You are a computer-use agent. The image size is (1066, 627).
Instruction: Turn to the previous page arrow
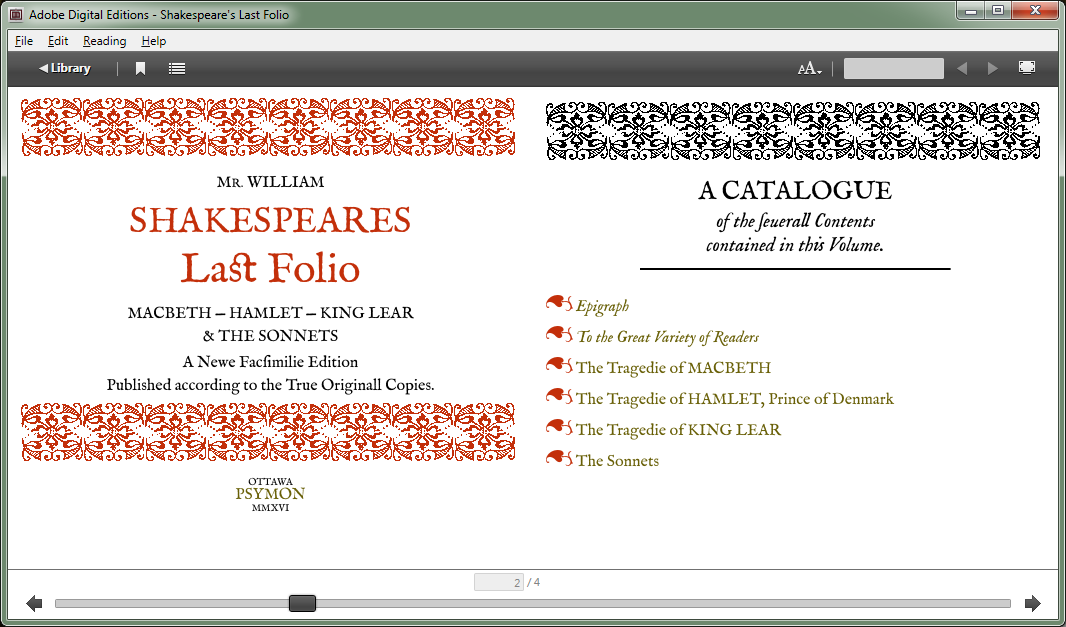(34, 603)
